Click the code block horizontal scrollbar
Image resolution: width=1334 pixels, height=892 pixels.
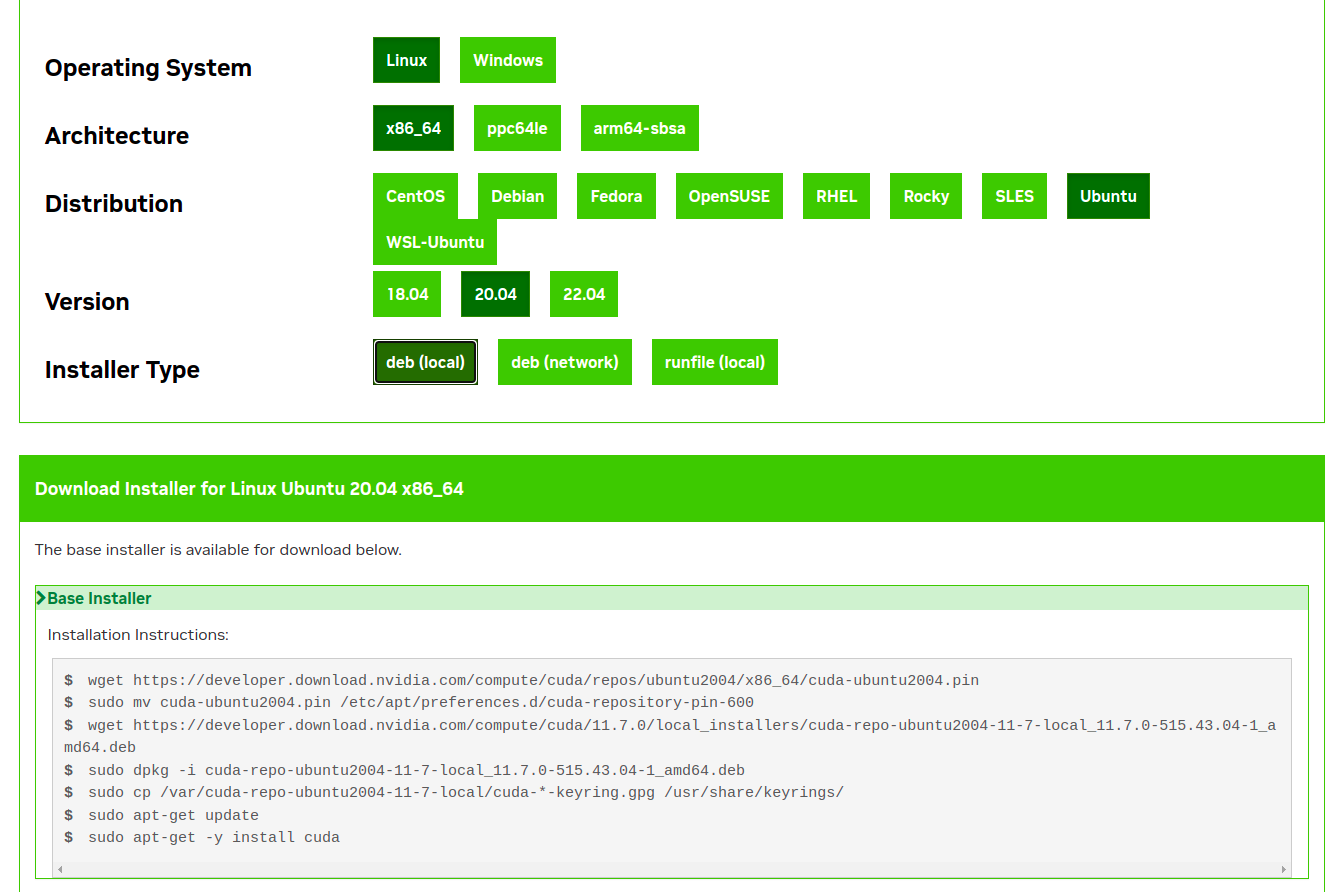pyautogui.click(x=672, y=870)
